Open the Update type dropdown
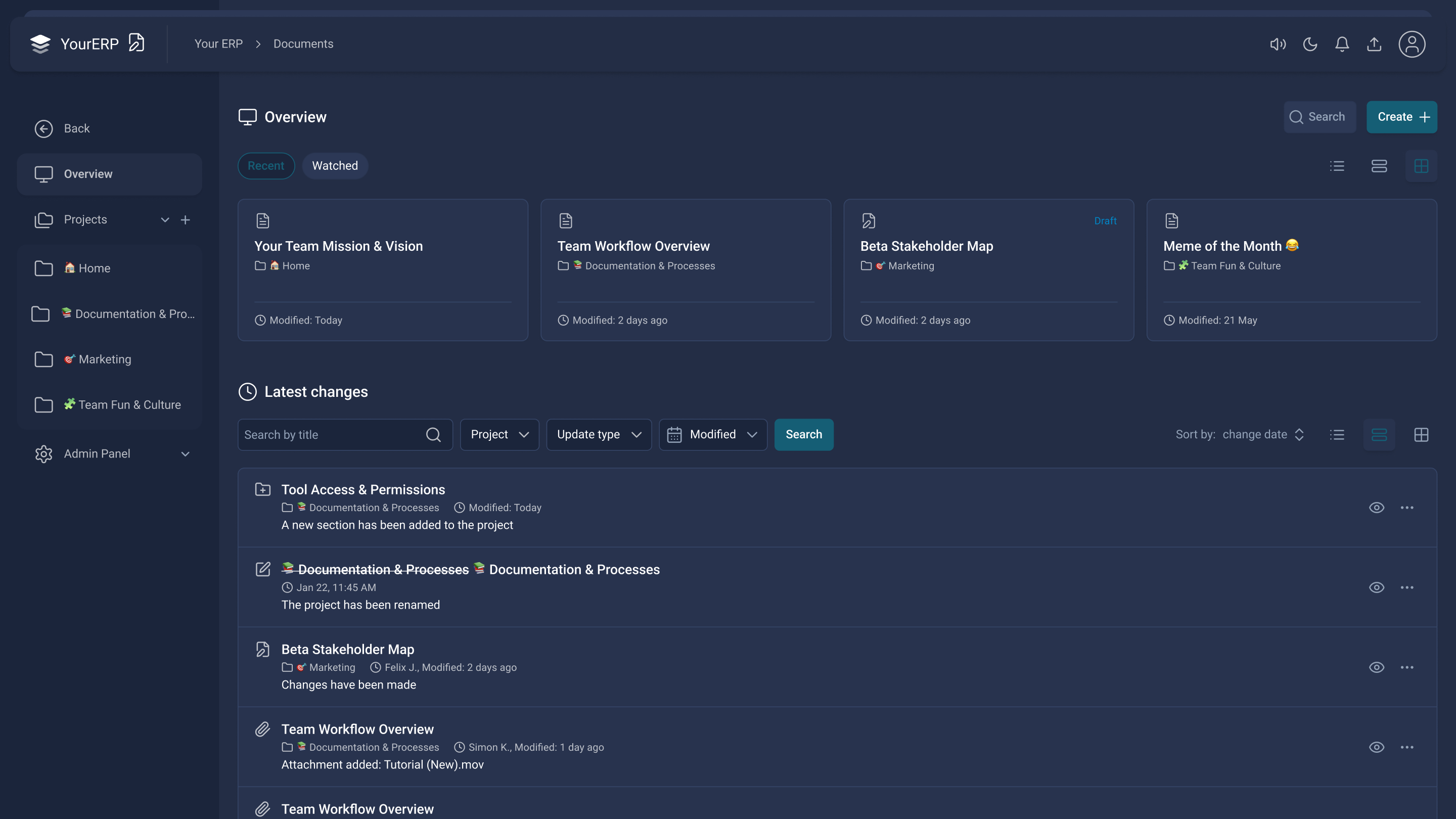Viewport: 1456px width, 819px height. click(599, 435)
